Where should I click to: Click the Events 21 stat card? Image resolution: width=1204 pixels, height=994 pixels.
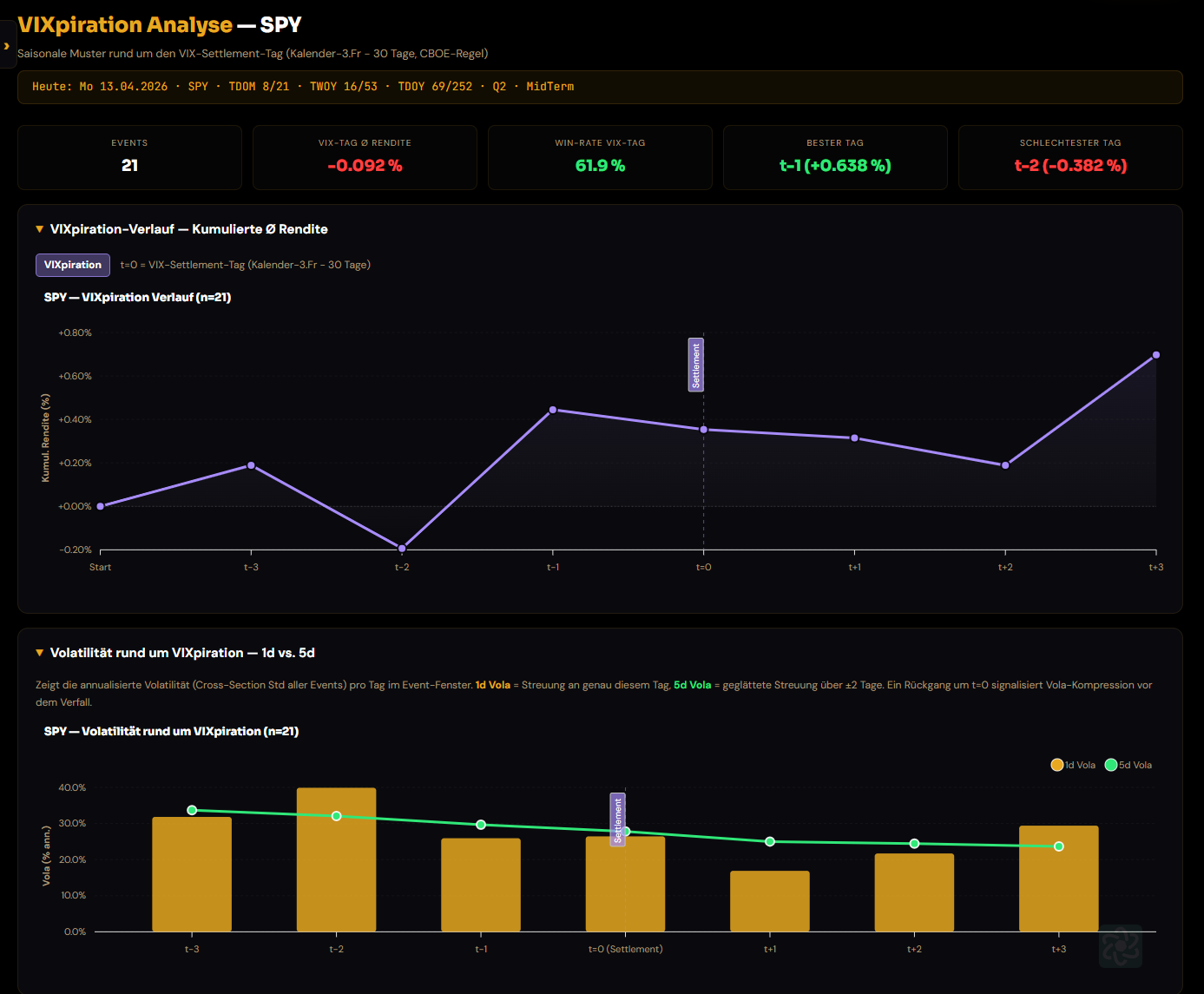pyautogui.click(x=130, y=157)
